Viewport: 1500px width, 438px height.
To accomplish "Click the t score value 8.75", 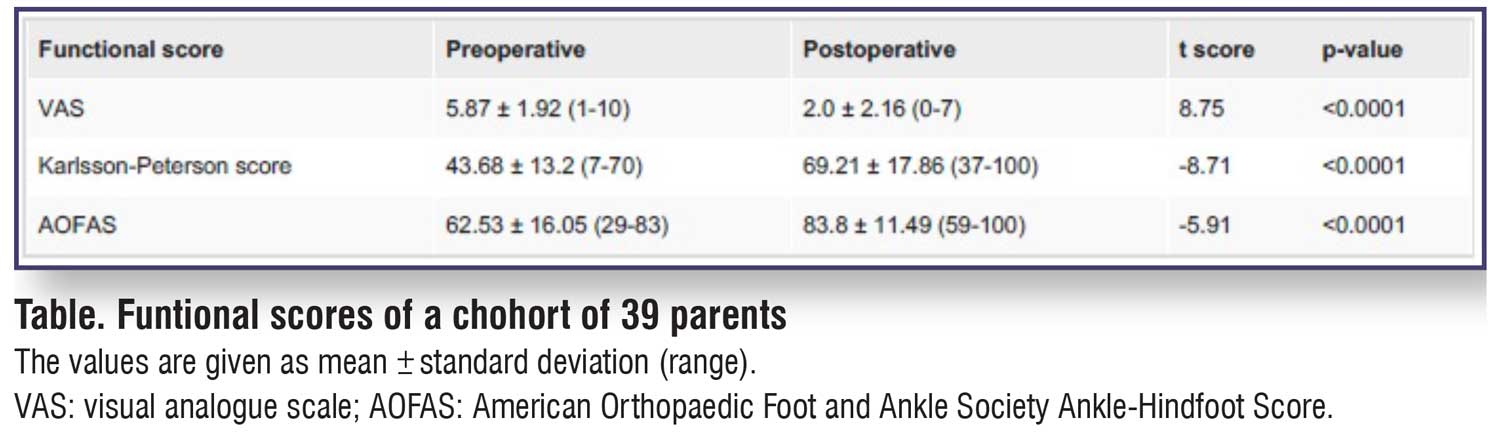I will pyautogui.click(x=1201, y=108).
